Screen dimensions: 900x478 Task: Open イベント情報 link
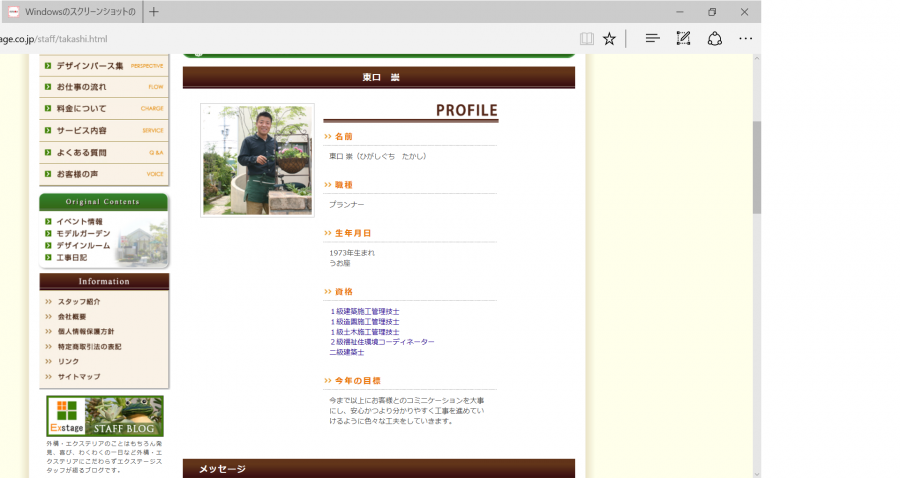coord(79,221)
